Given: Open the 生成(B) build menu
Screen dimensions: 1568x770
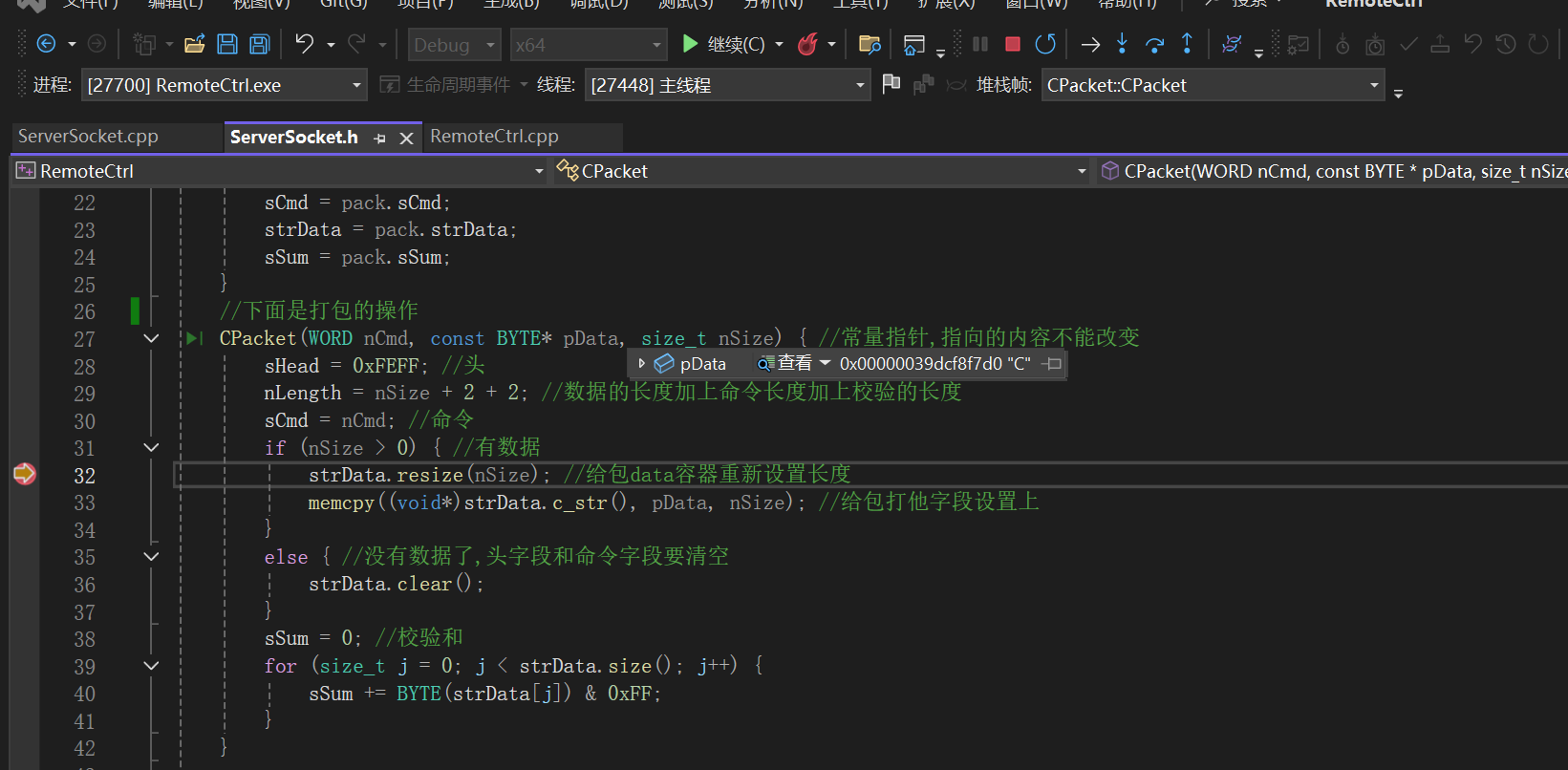Looking at the screenshot, I should pyautogui.click(x=512, y=3).
